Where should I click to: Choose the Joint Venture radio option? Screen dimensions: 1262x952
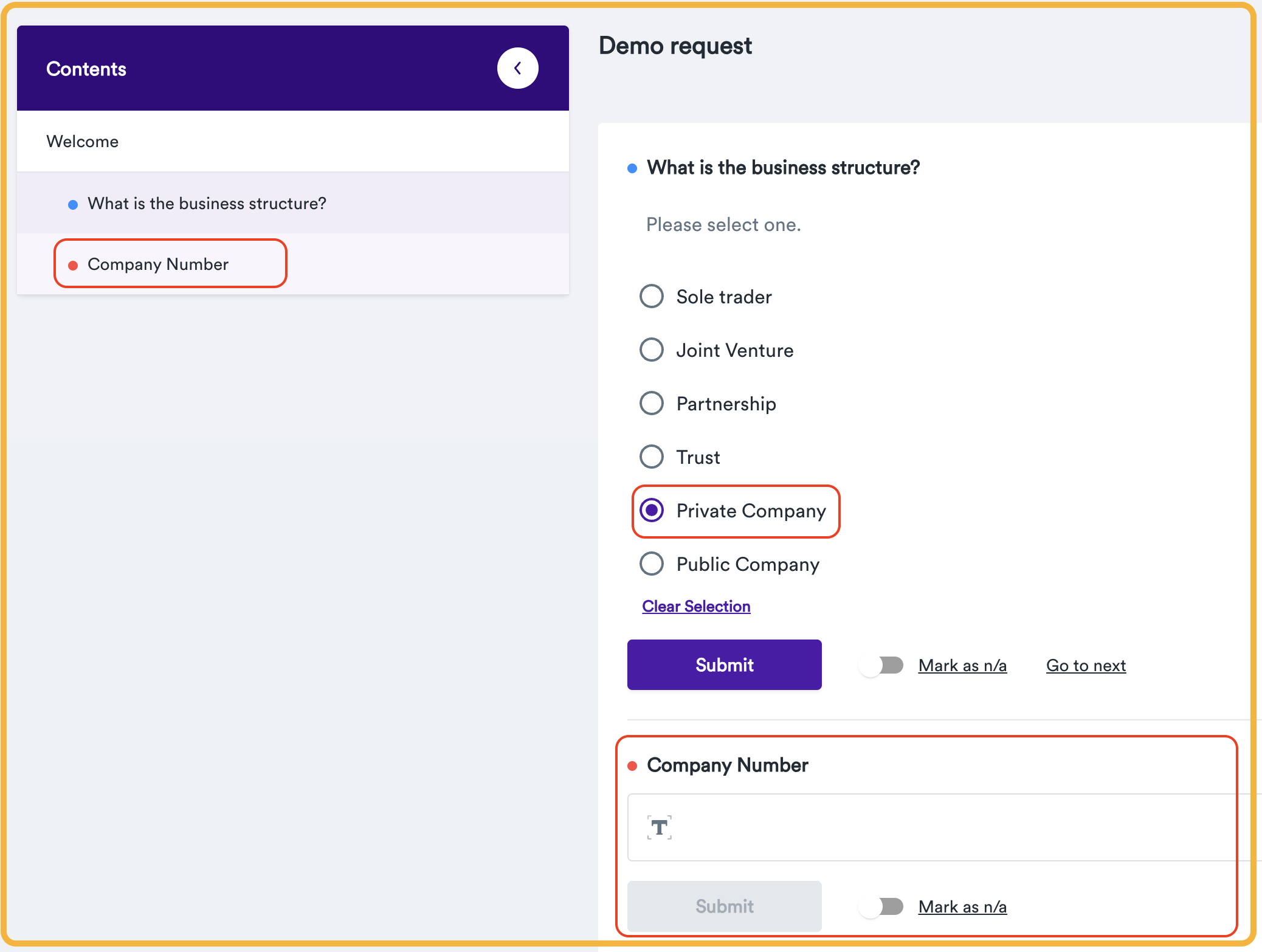pos(652,350)
